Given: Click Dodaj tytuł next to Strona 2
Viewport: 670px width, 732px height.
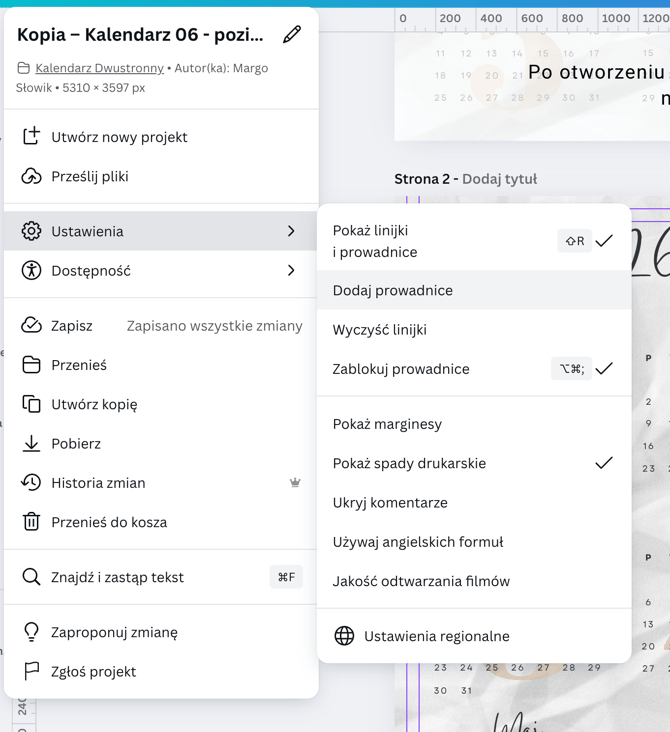Looking at the screenshot, I should tap(499, 179).
